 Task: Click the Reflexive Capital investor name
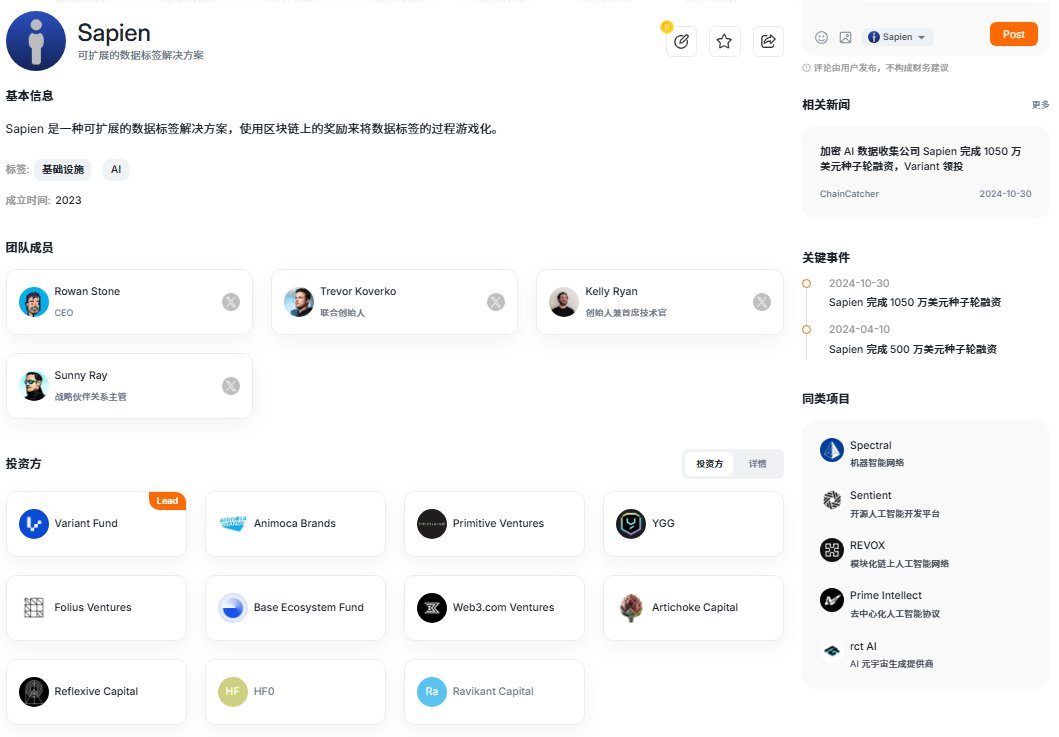click(96, 692)
